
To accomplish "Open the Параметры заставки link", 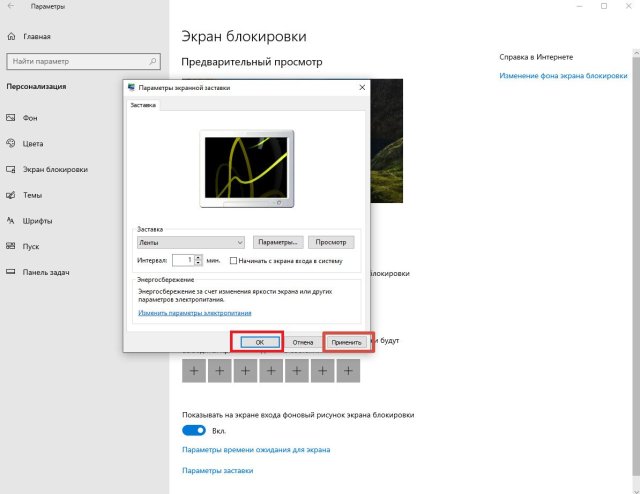I will [x=217, y=469].
